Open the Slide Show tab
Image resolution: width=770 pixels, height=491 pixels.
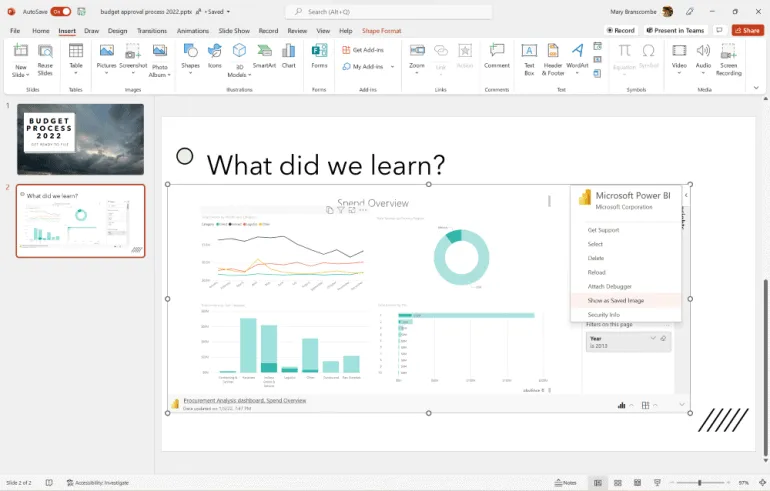(x=234, y=30)
